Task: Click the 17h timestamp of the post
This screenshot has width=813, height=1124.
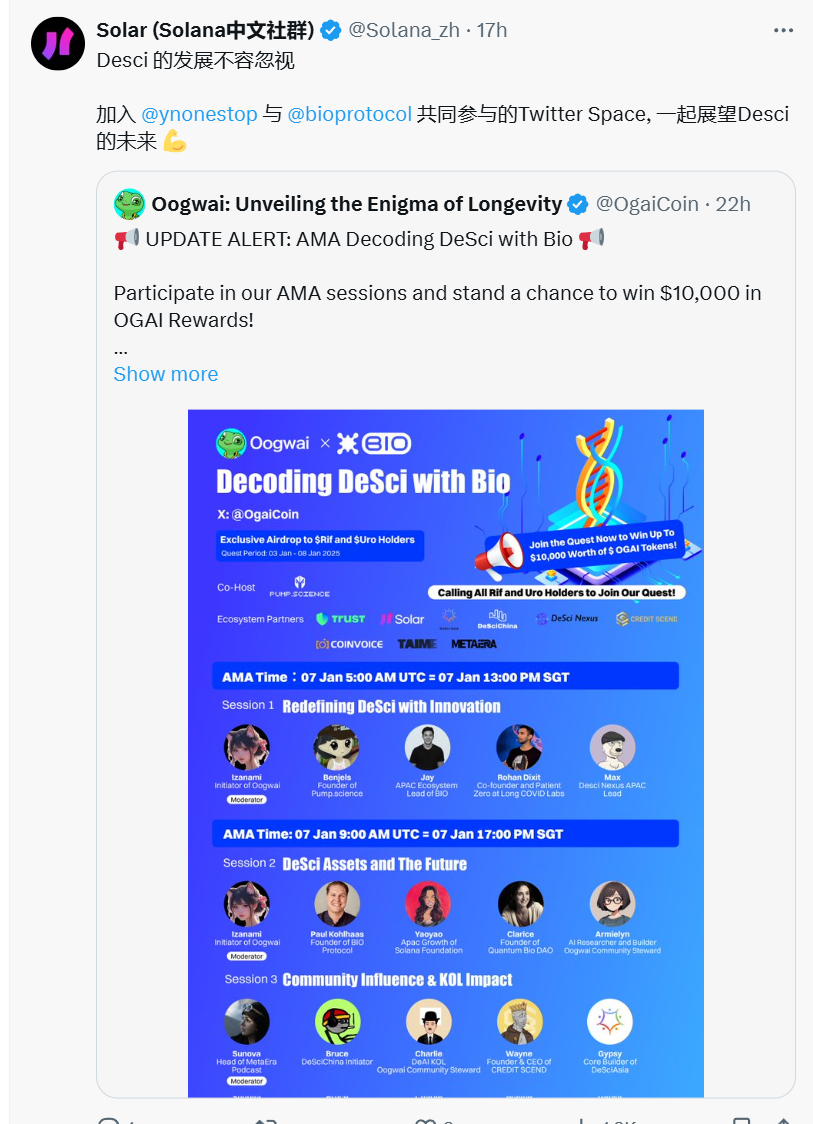Action: pyautogui.click(x=492, y=30)
